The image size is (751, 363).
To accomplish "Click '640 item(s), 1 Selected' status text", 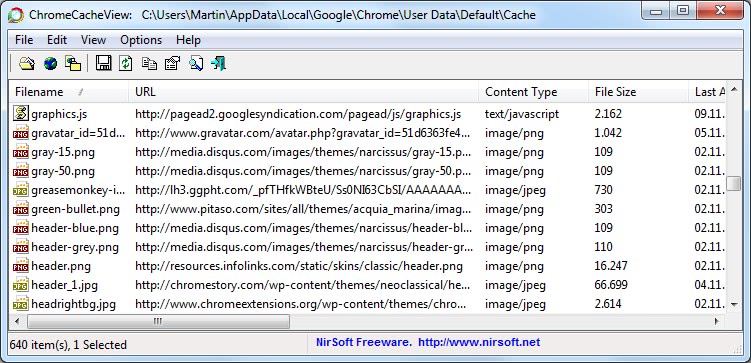I will tap(68, 345).
